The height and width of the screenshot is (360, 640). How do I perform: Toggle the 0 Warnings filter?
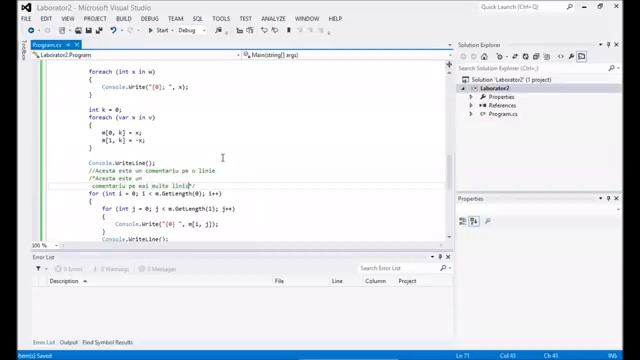click(x=111, y=269)
